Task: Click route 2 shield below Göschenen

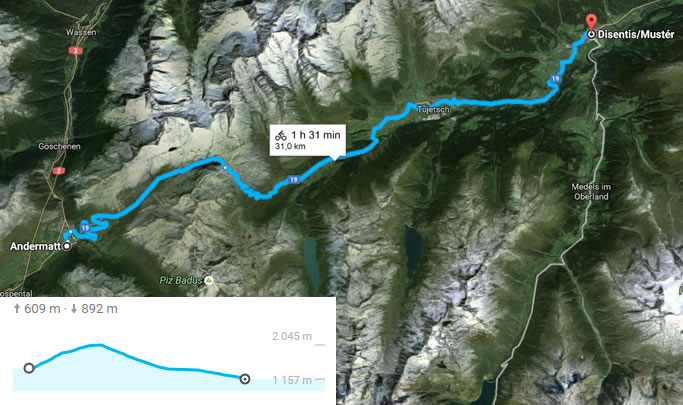Action: [59, 171]
